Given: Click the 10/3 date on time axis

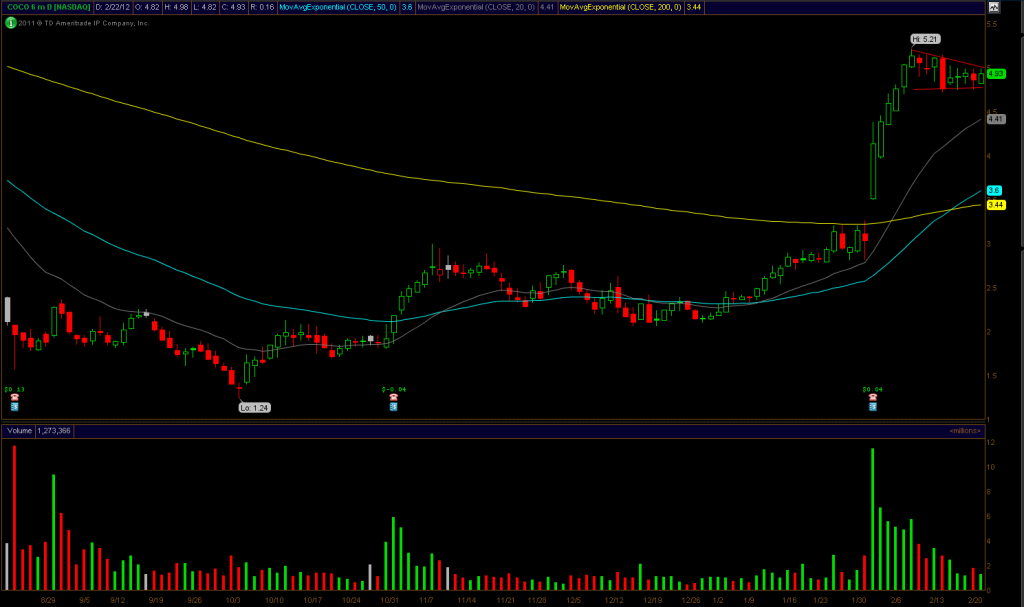Looking at the screenshot, I should coord(232,600).
